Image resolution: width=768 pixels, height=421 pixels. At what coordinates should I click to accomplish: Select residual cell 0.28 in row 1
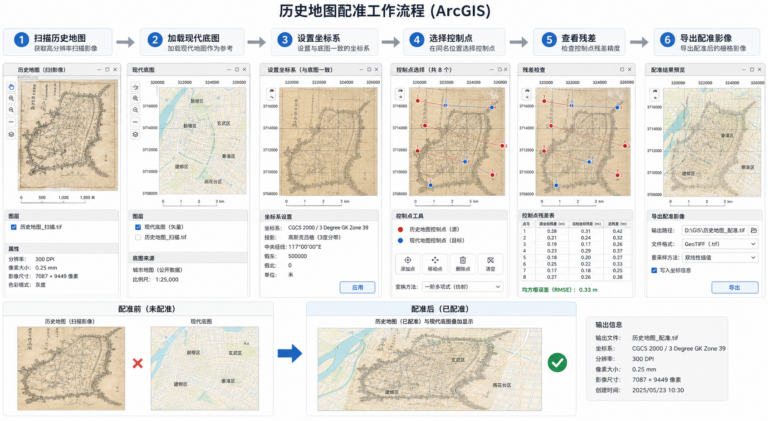pyautogui.click(x=552, y=231)
